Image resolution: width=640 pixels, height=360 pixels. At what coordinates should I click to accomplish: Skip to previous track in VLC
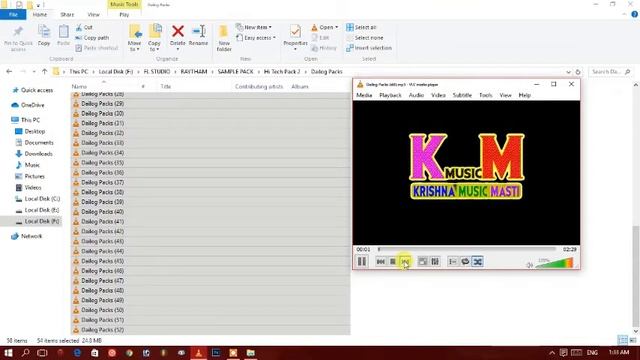[380, 262]
